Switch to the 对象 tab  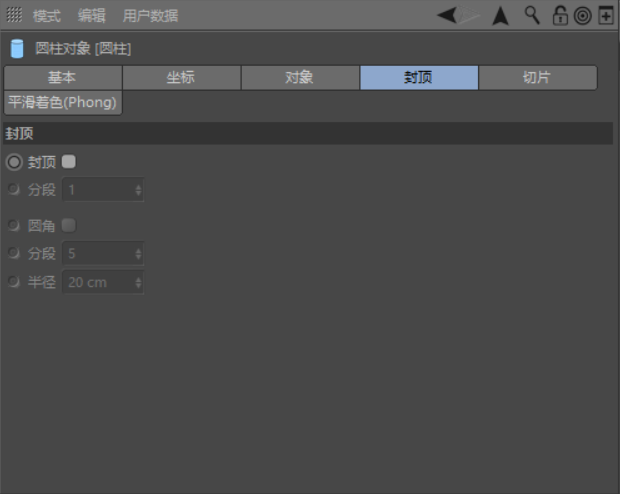(300, 78)
